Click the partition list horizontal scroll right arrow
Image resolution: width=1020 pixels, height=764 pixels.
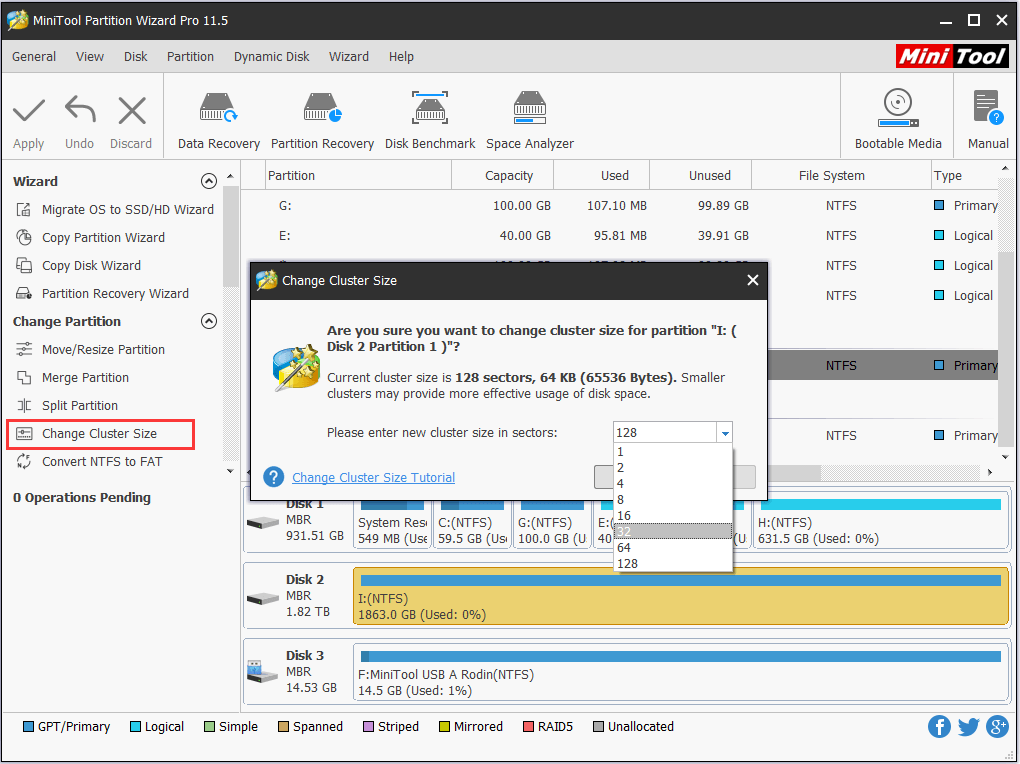[x=990, y=472]
